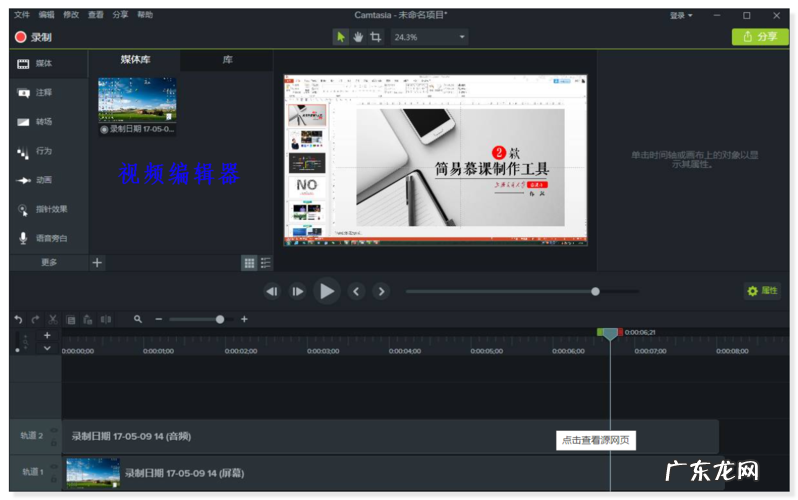Toggle lock on 轨道 1
Viewport: 798px width, 500px height.
coord(54,477)
